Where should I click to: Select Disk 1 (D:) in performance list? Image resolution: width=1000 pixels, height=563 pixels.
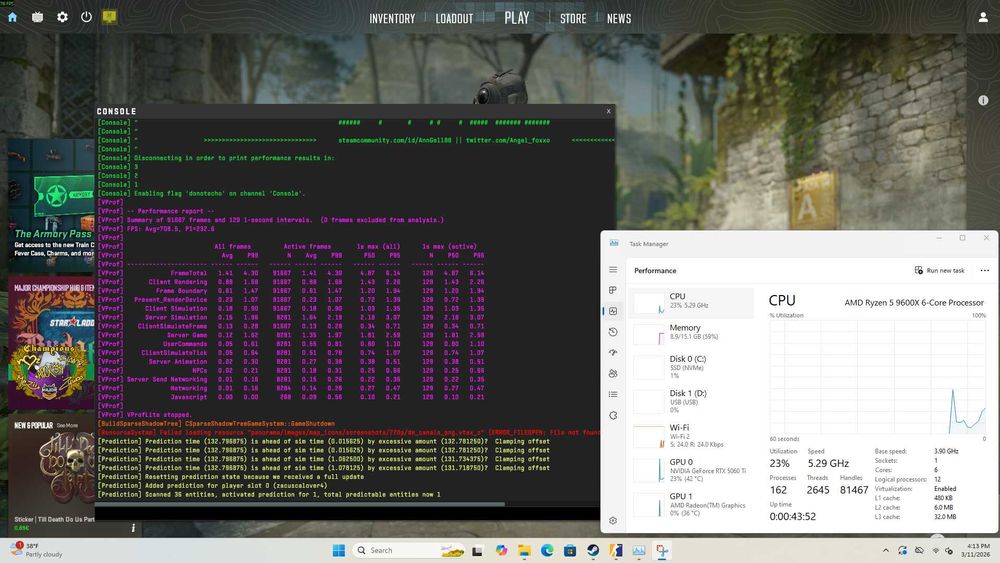693,400
